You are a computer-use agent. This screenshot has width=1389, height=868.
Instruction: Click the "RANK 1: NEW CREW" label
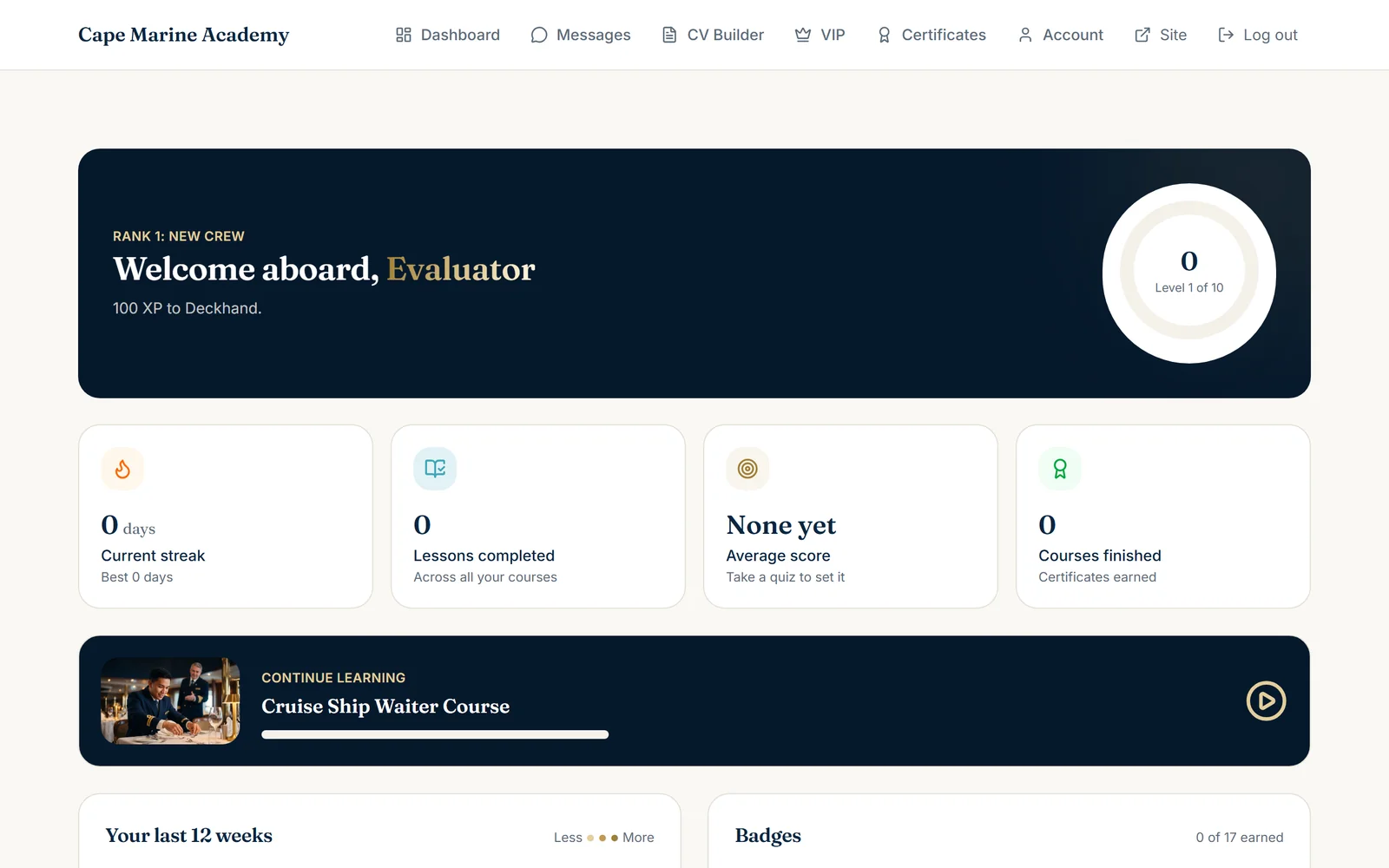click(179, 236)
